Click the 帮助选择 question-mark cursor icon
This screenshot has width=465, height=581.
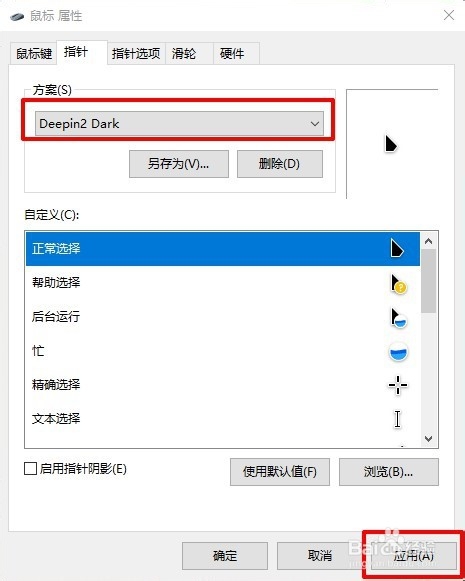[x=399, y=284]
